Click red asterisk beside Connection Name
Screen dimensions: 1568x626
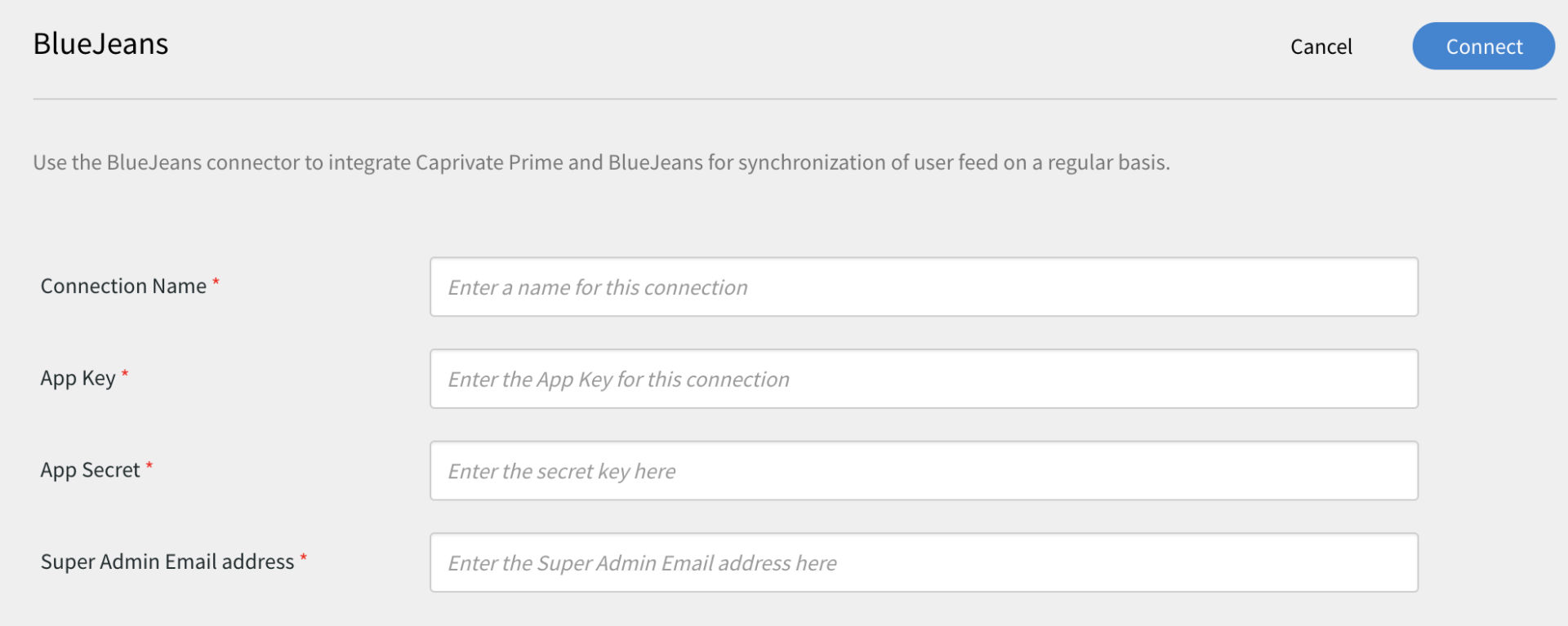coord(216,282)
